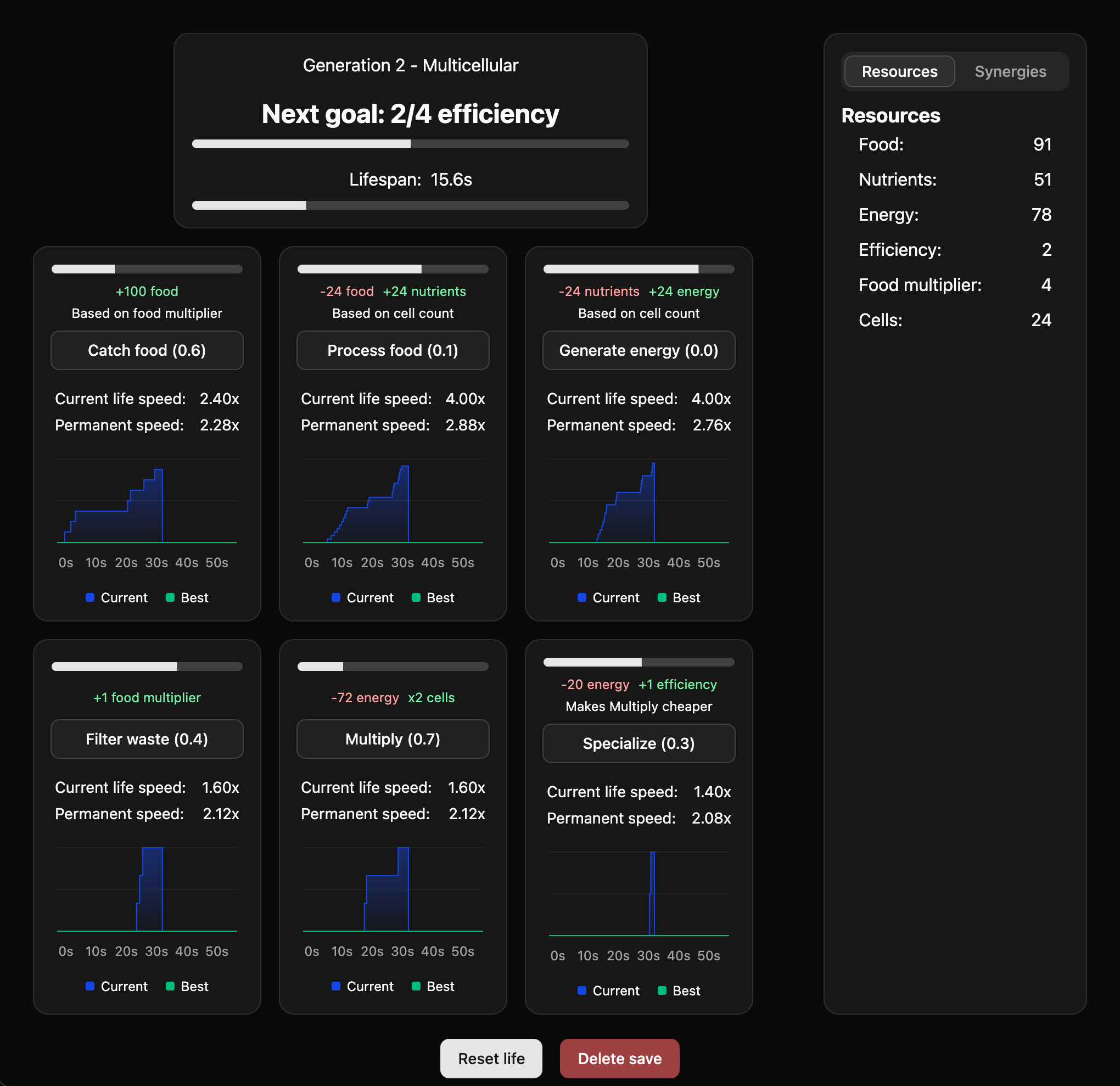Viewport: 1120px width, 1086px height.
Task: Select the Resources tab
Action: (x=899, y=71)
